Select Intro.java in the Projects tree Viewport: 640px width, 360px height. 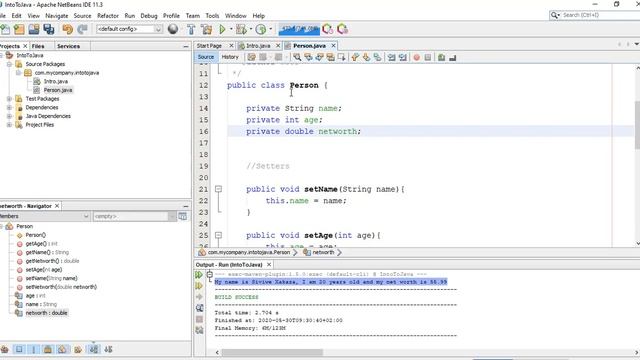coord(56,81)
